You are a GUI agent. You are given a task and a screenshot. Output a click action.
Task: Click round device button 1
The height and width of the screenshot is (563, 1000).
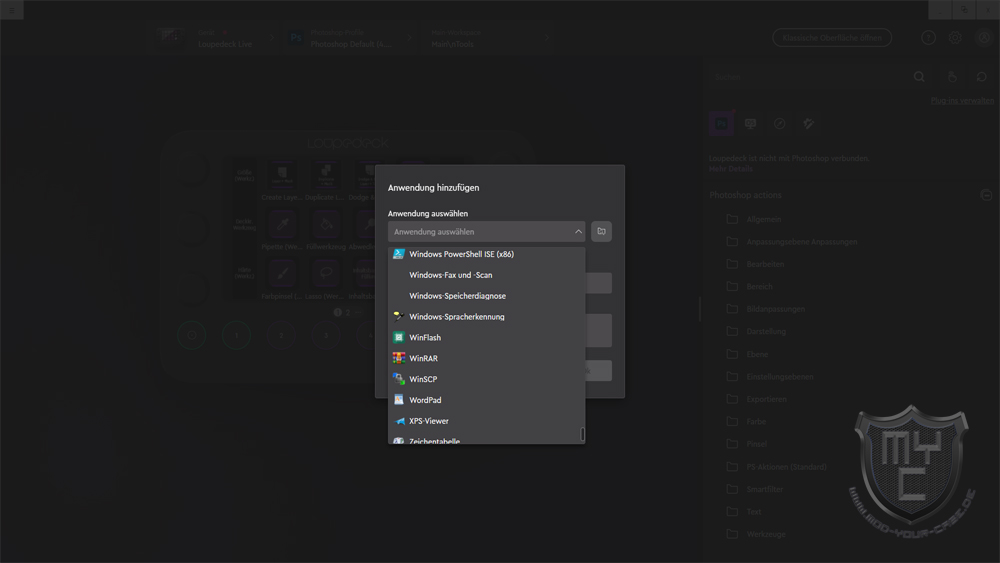point(236,335)
